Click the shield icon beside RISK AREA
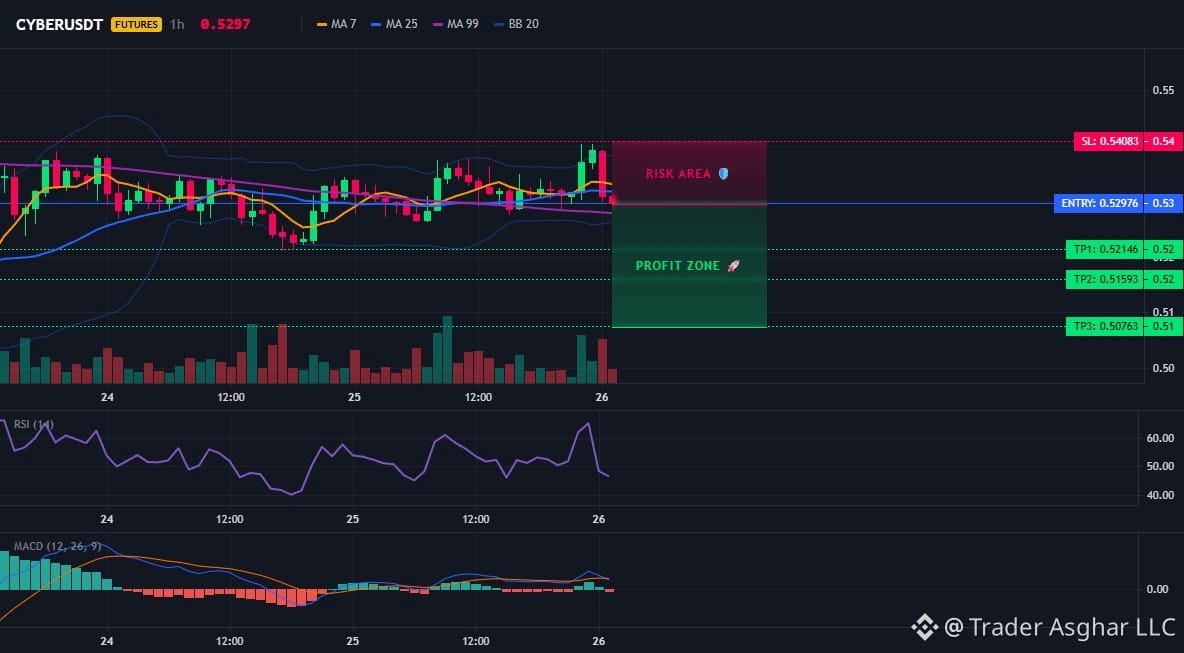The image size is (1184, 653). click(723, 174)
